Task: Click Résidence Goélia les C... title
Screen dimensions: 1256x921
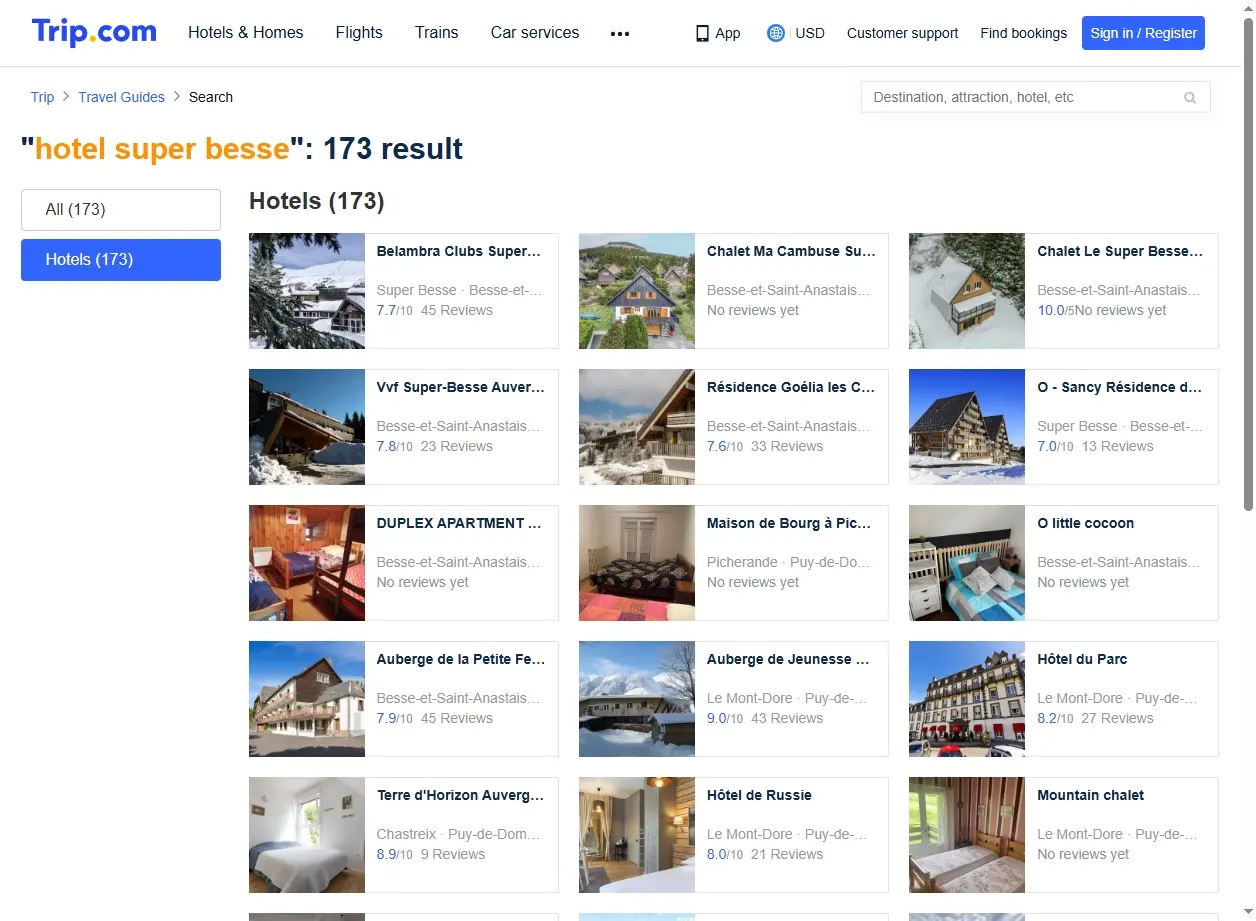Action: pos(791,388)
